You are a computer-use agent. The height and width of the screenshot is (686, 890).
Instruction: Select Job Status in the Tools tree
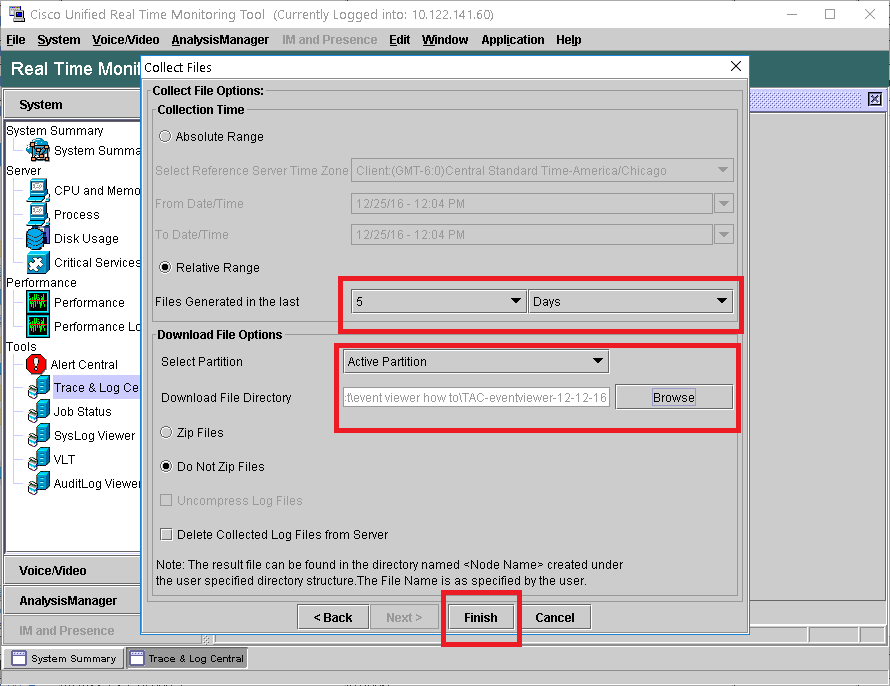click(82, 411)
